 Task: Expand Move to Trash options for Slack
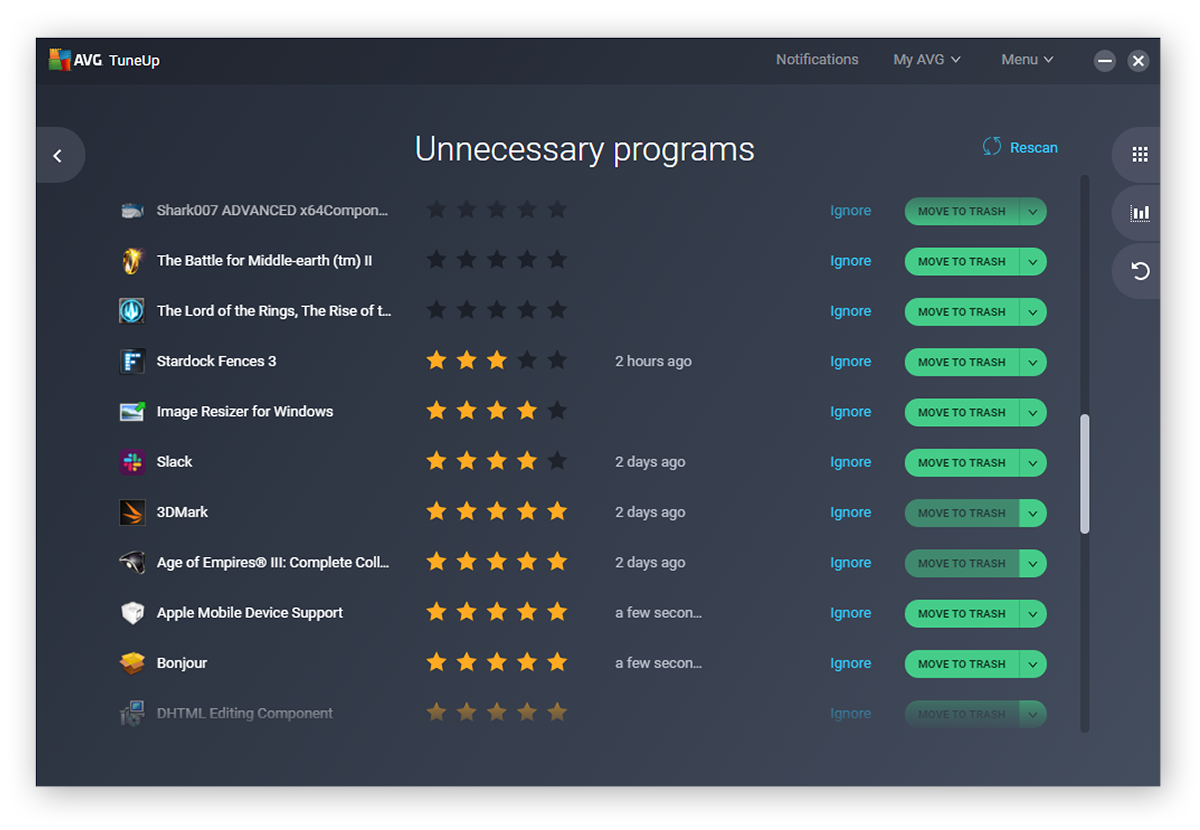(x=1033, y=463)
